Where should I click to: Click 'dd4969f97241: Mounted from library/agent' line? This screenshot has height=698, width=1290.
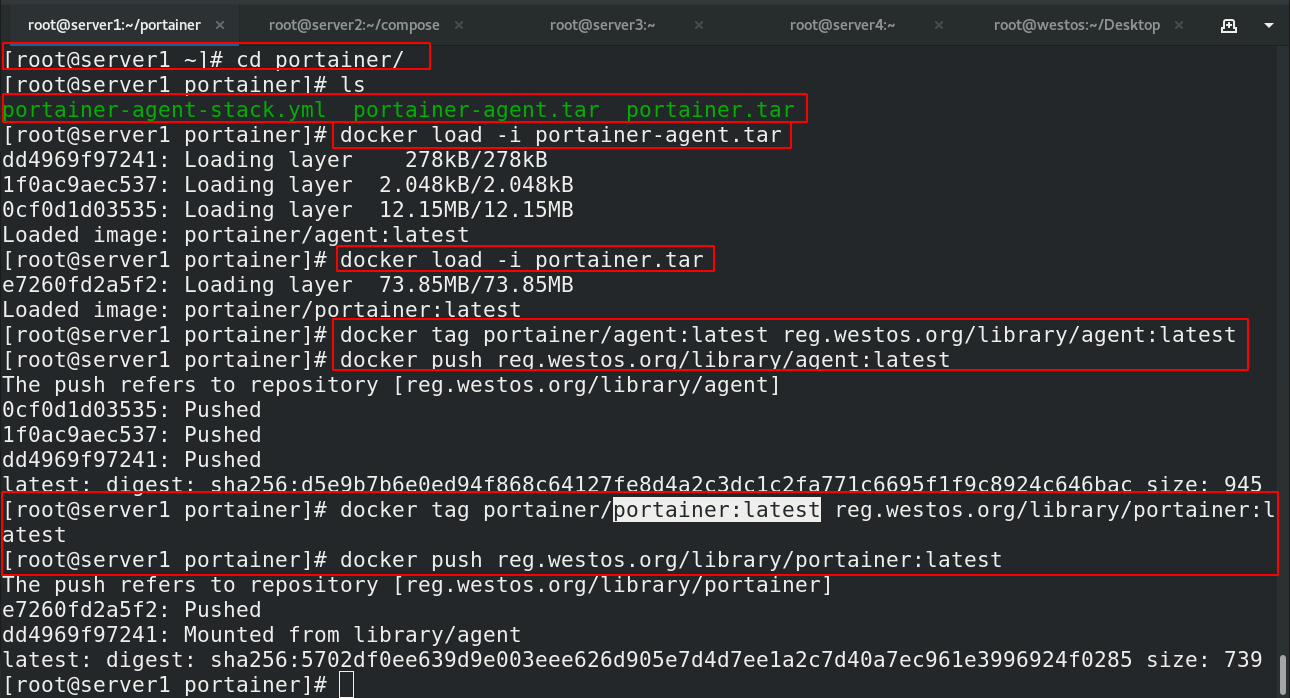click(262, 634)
